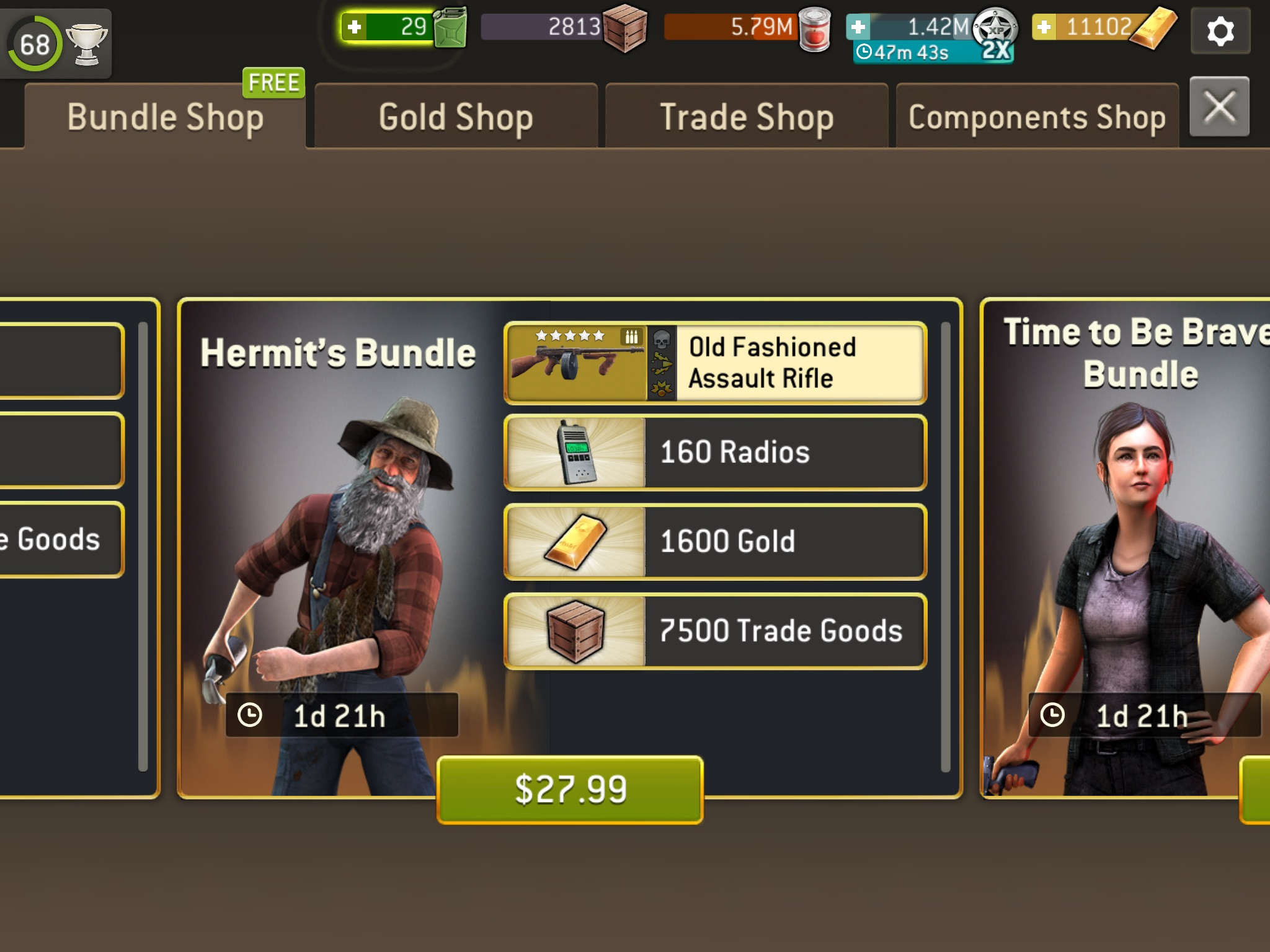This screenshot has height=952, width=1270.
Task: Tap the gold bar icon in header
Action: (1153, 28)
